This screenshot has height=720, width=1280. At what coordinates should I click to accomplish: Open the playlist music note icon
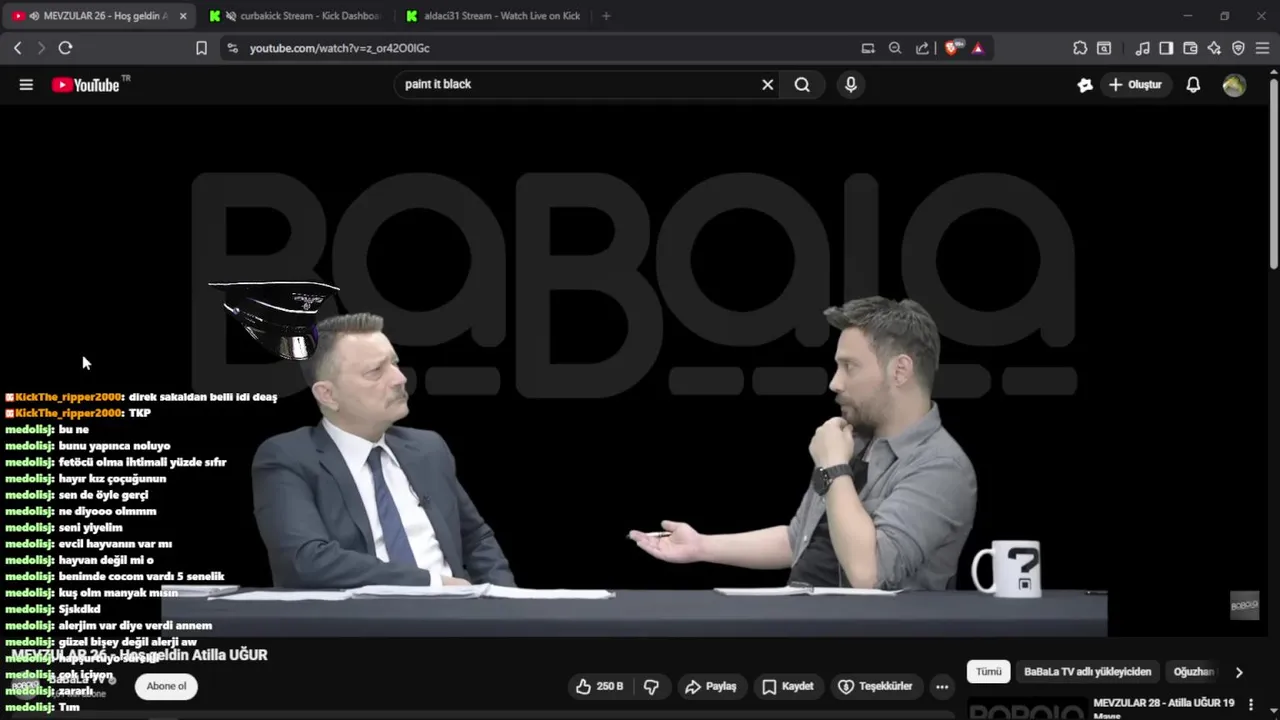(1142, 48)
